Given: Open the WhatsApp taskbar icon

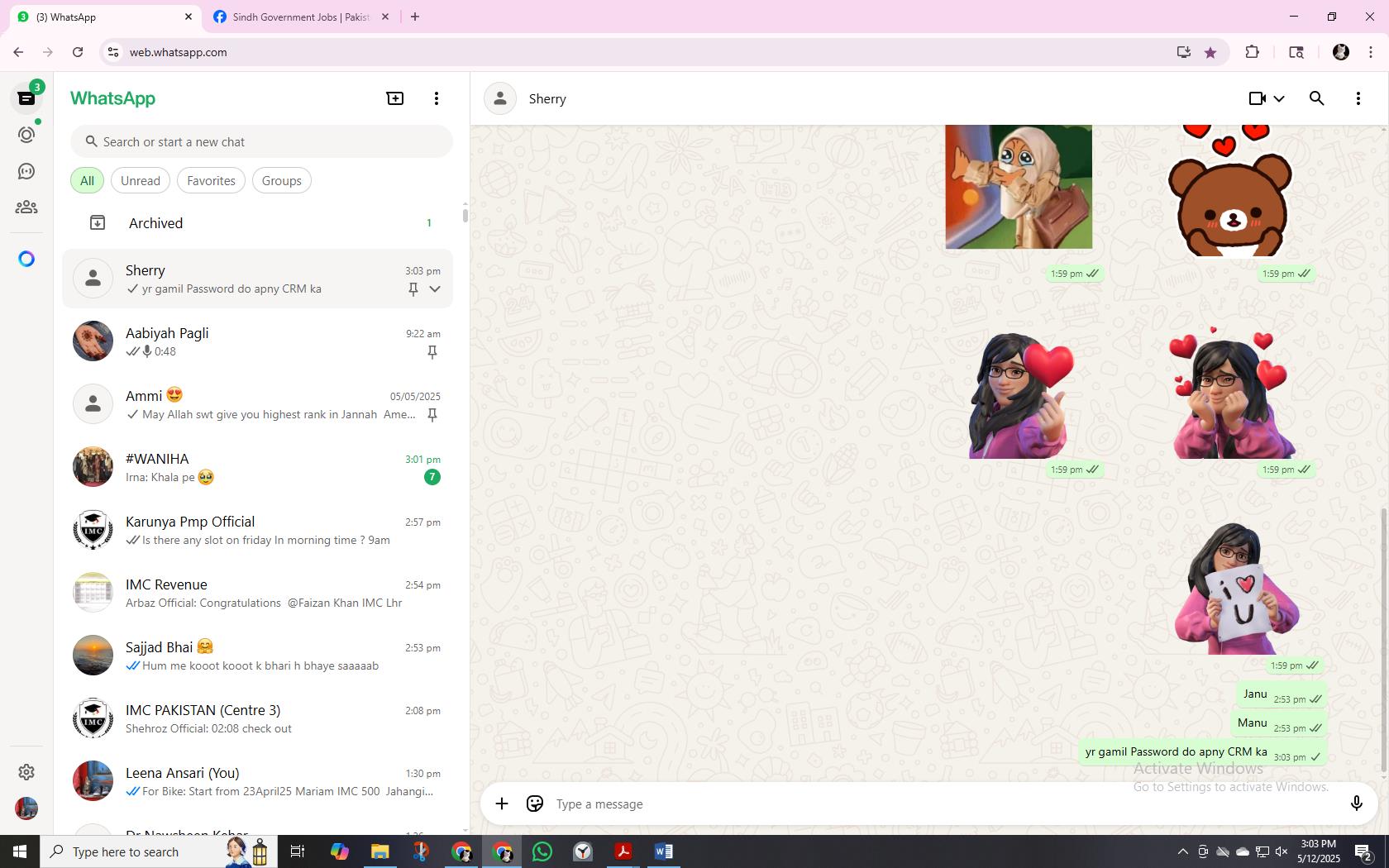Looking at the screenshot, I should (x=542, y=851).
